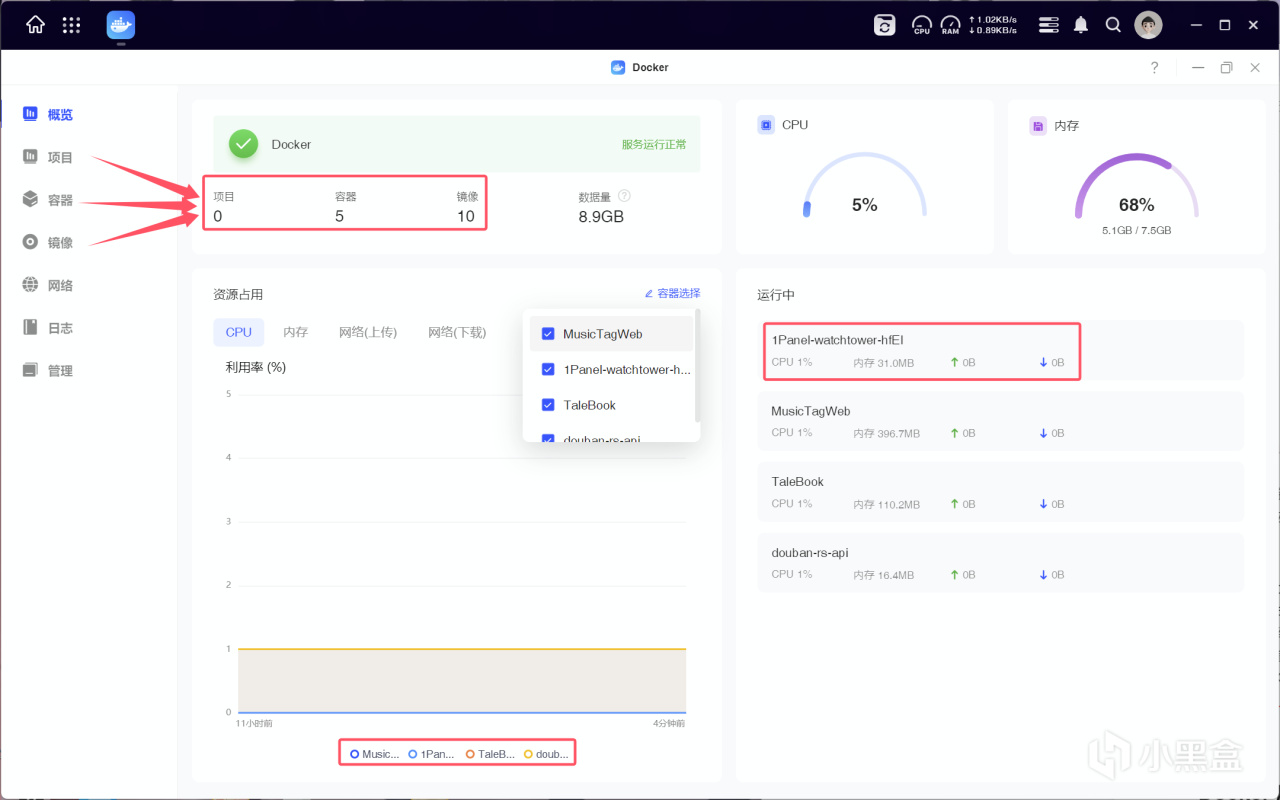
Task: Minimize the Docker window
Action: click(x=1198, y=67)
